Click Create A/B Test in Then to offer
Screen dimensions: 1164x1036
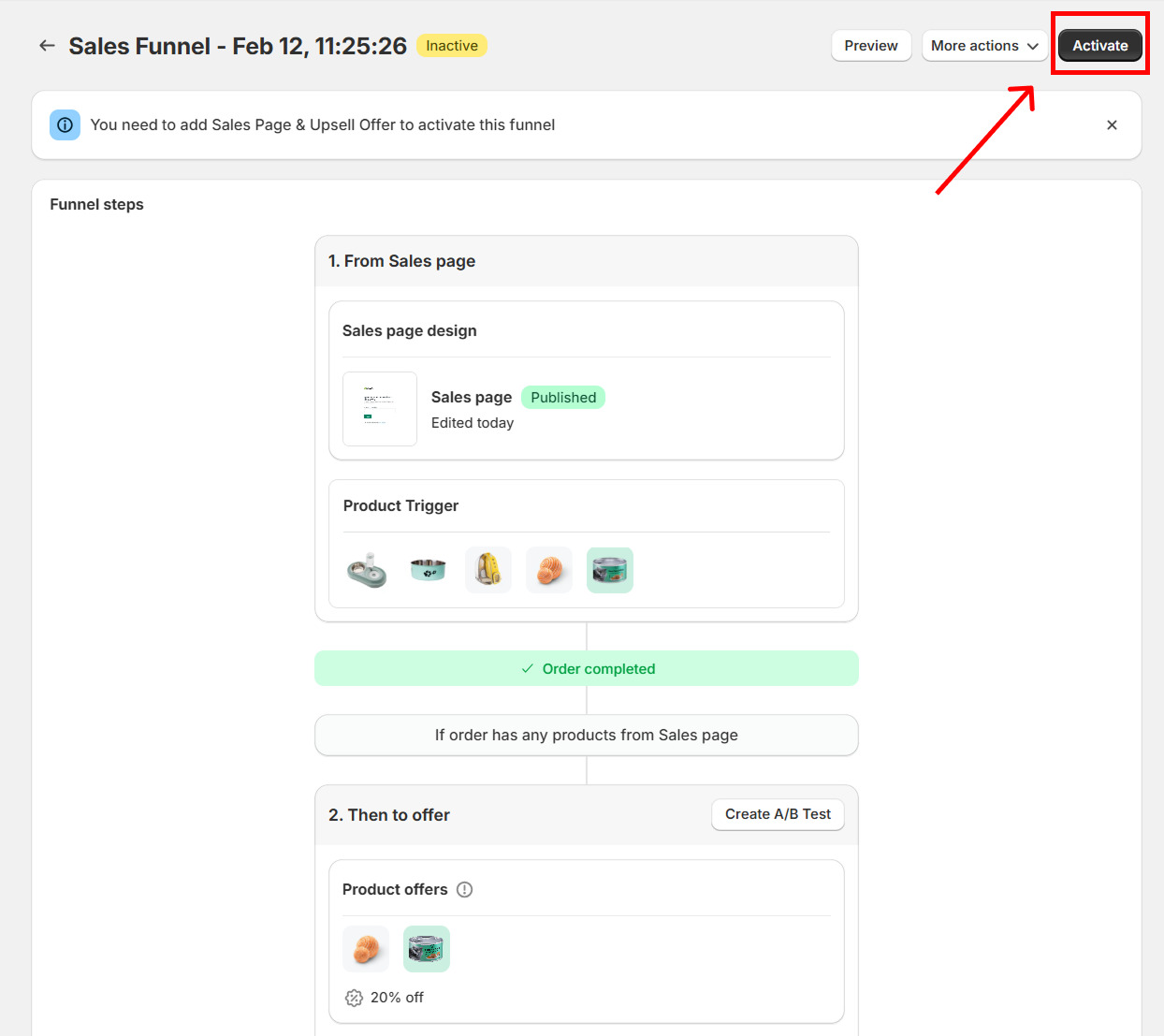coord(778,814)
